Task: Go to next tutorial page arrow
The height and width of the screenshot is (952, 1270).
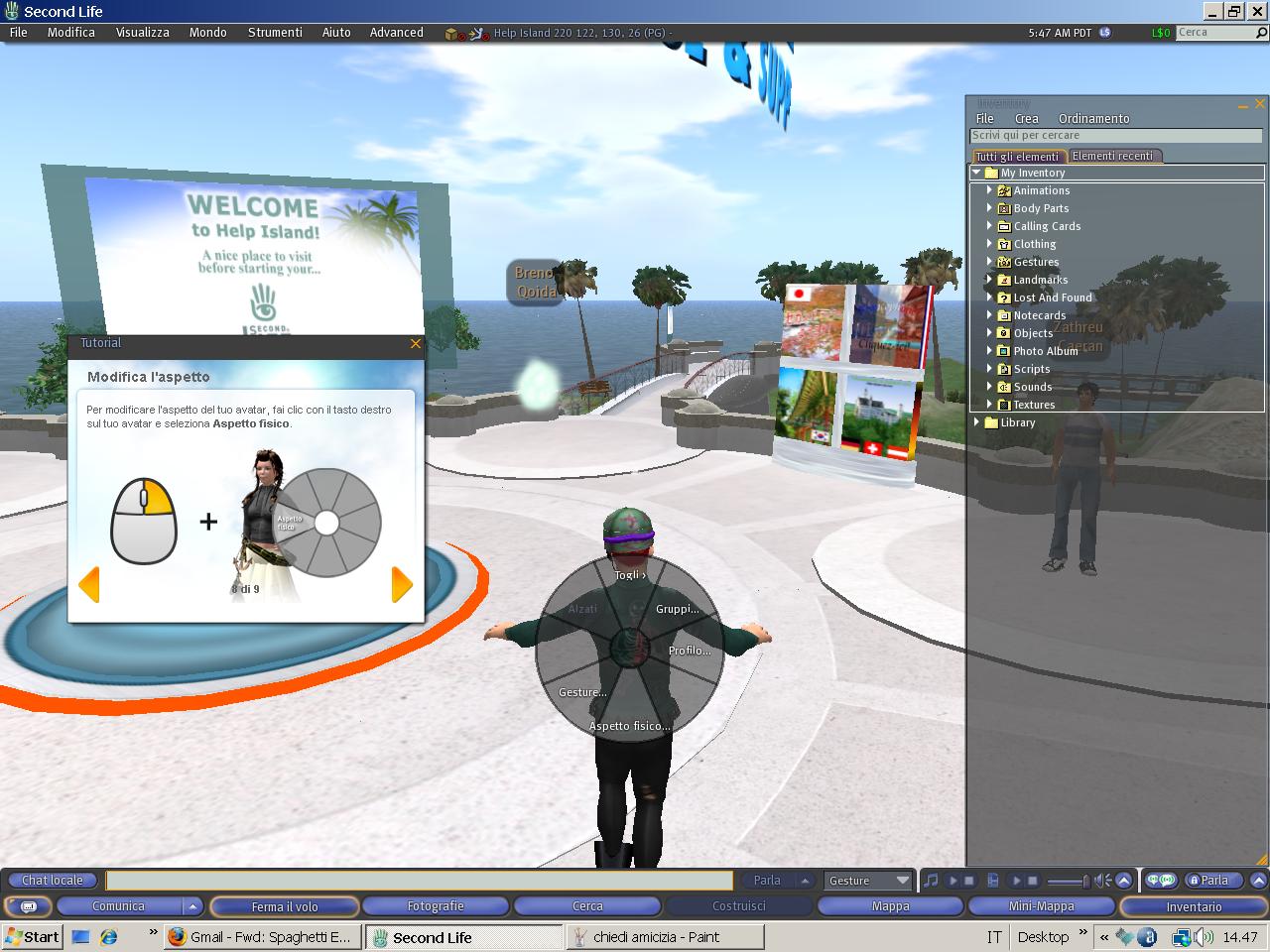Action: coord(402,585)
